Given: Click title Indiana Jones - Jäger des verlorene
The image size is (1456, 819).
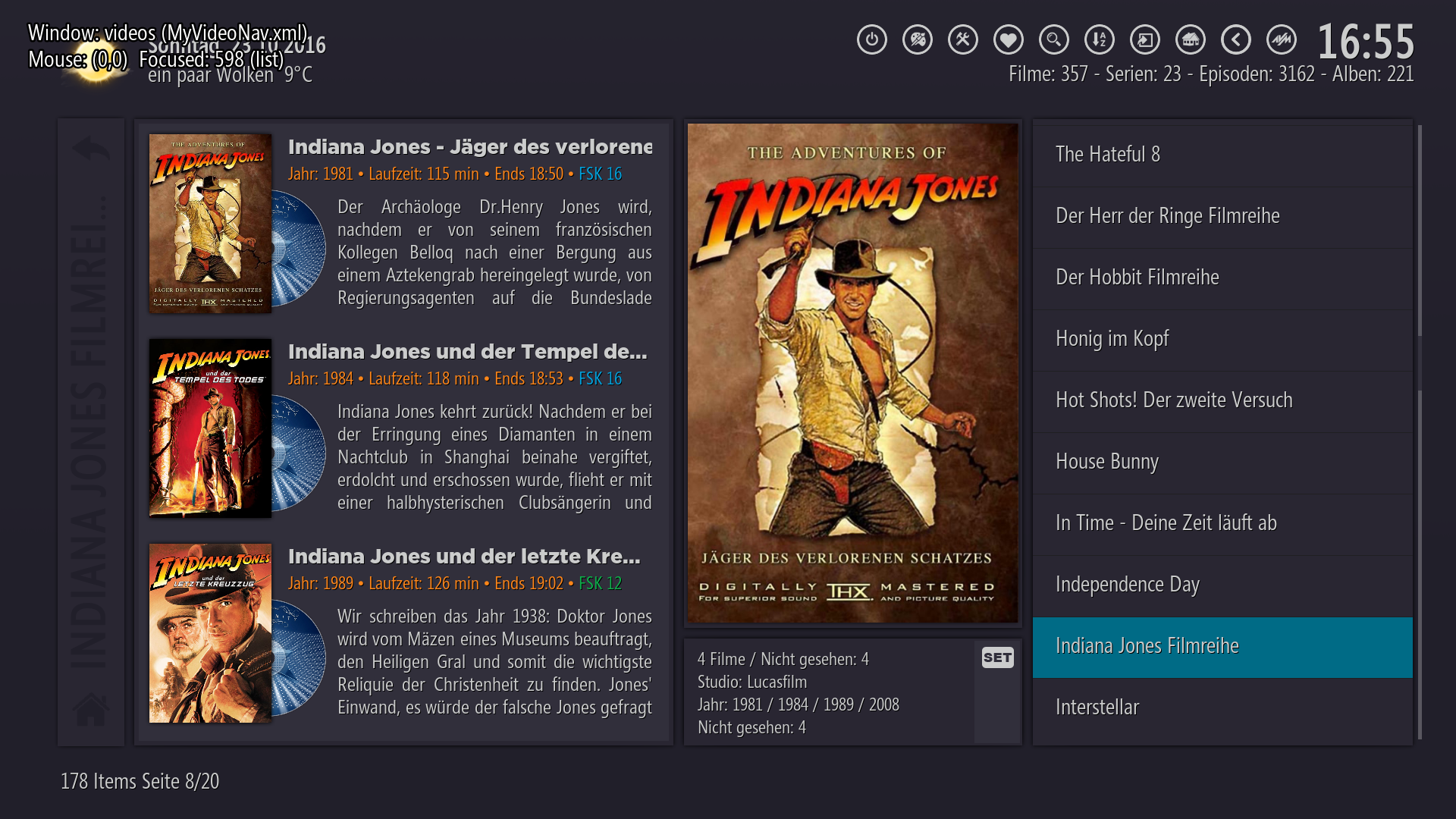Looking at the screenshot, I should click(x=470, y=147).
